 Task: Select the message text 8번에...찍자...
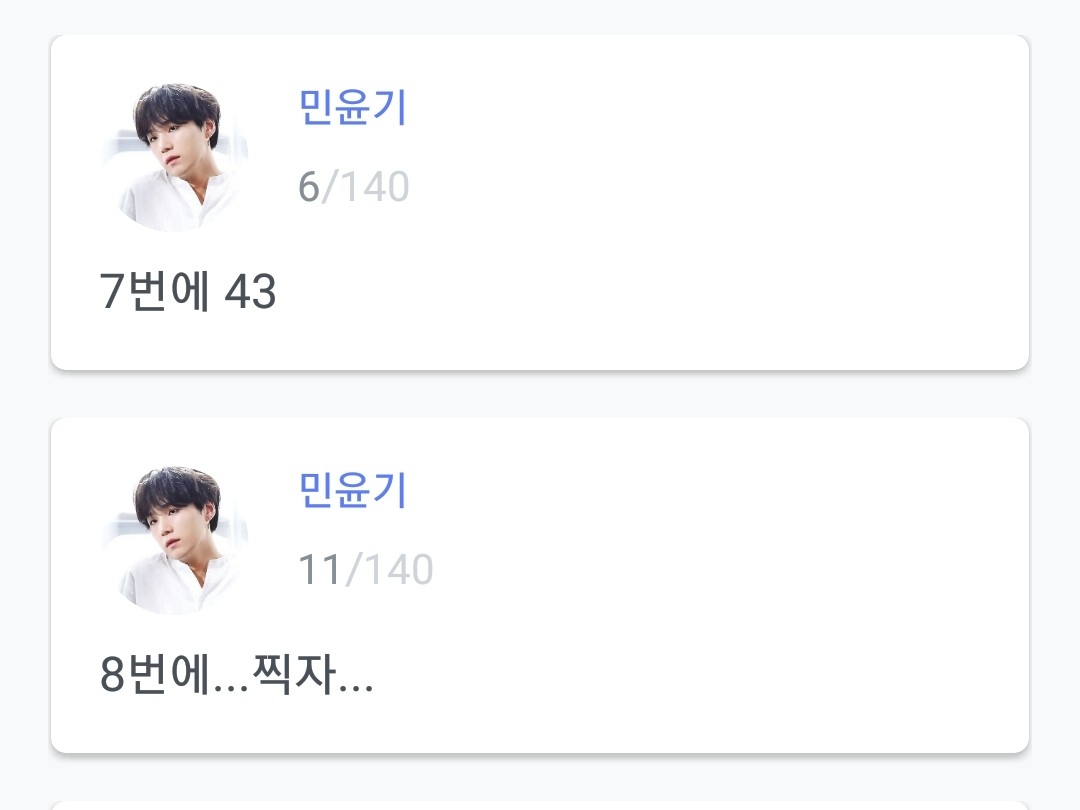(x=237, y=676)
